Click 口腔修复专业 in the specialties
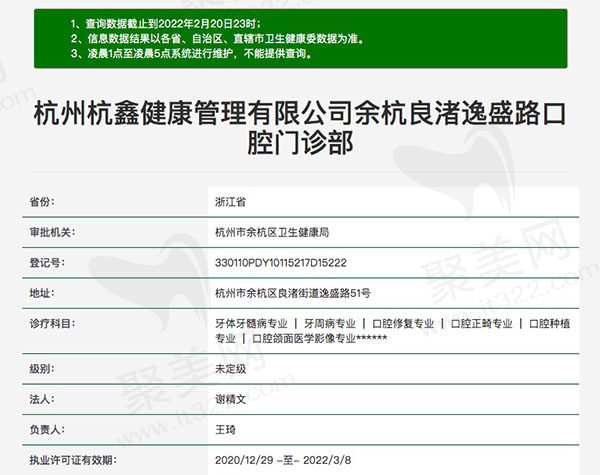This screenshot has height=475, width=600. [x=403, y=324]
